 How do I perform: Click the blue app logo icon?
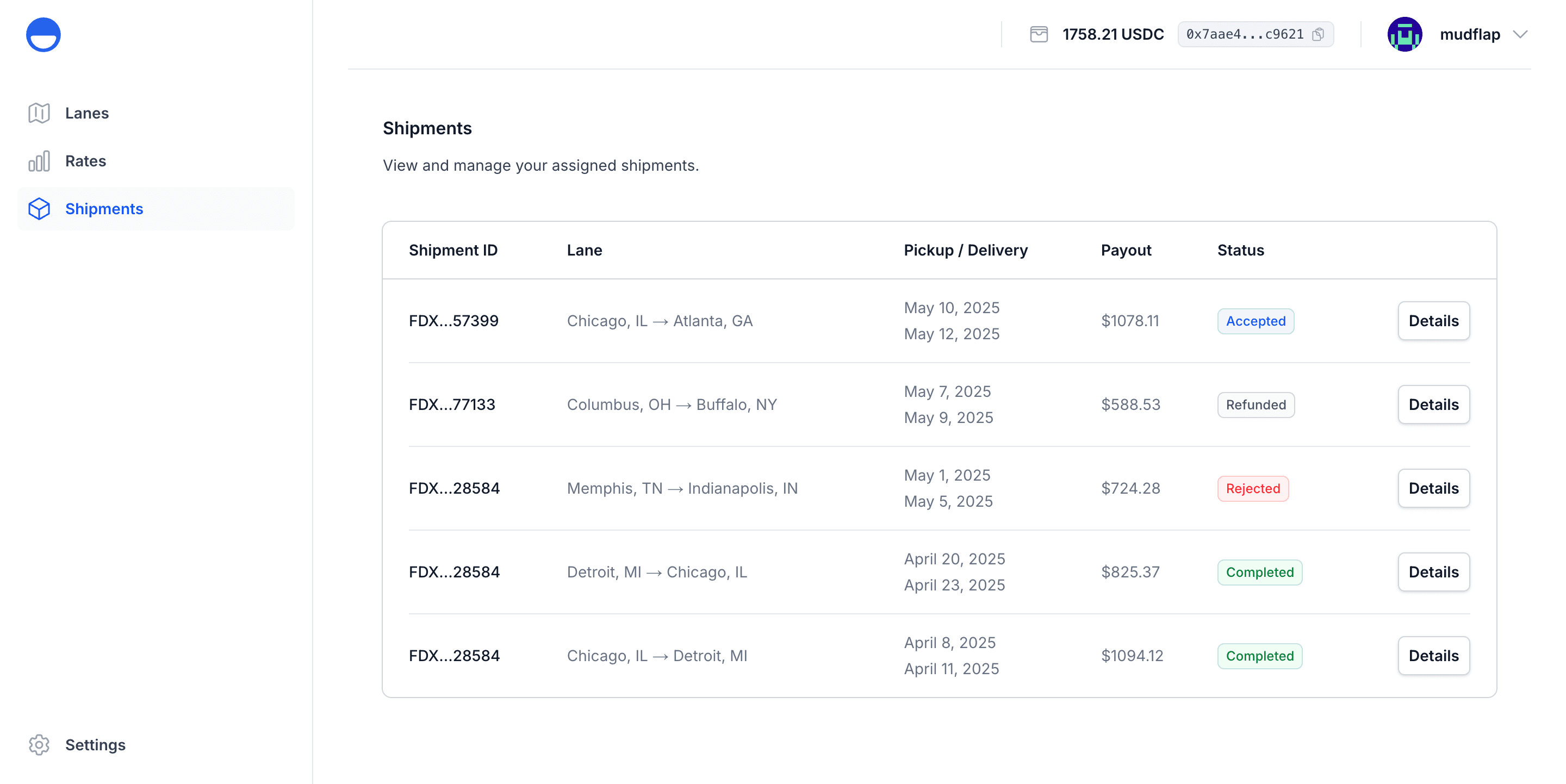tap(43, 35)
